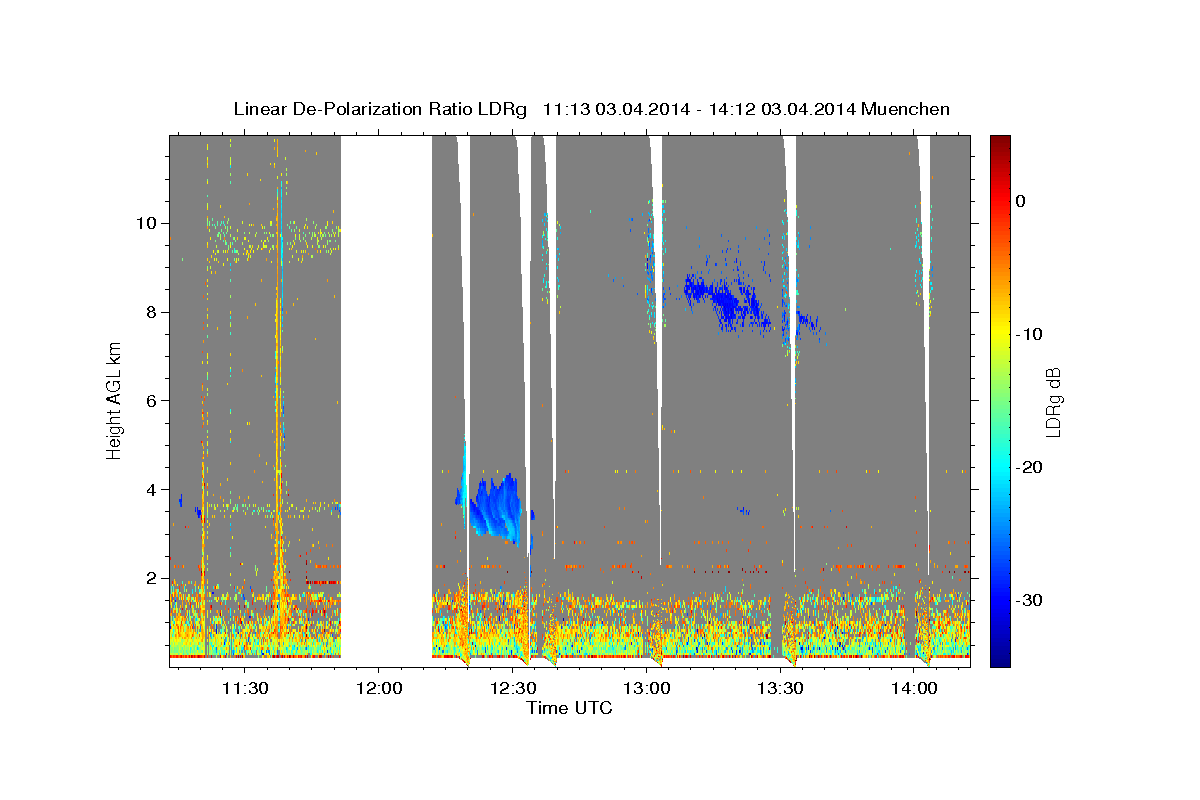Click the colorbar value 0
The image size is (1200, 800).
(1021, 201)
